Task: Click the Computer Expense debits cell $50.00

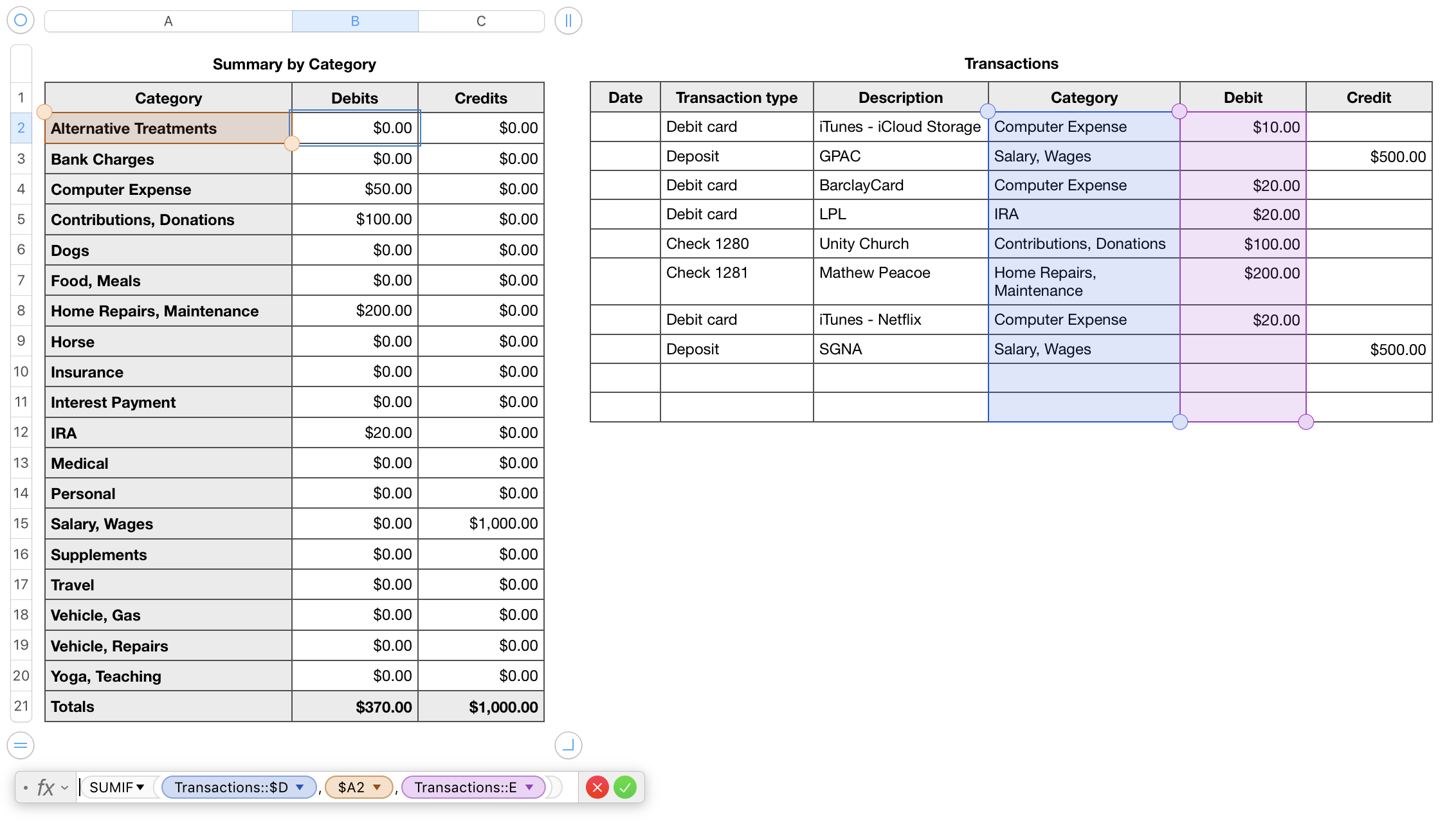Action: (355, 189)
